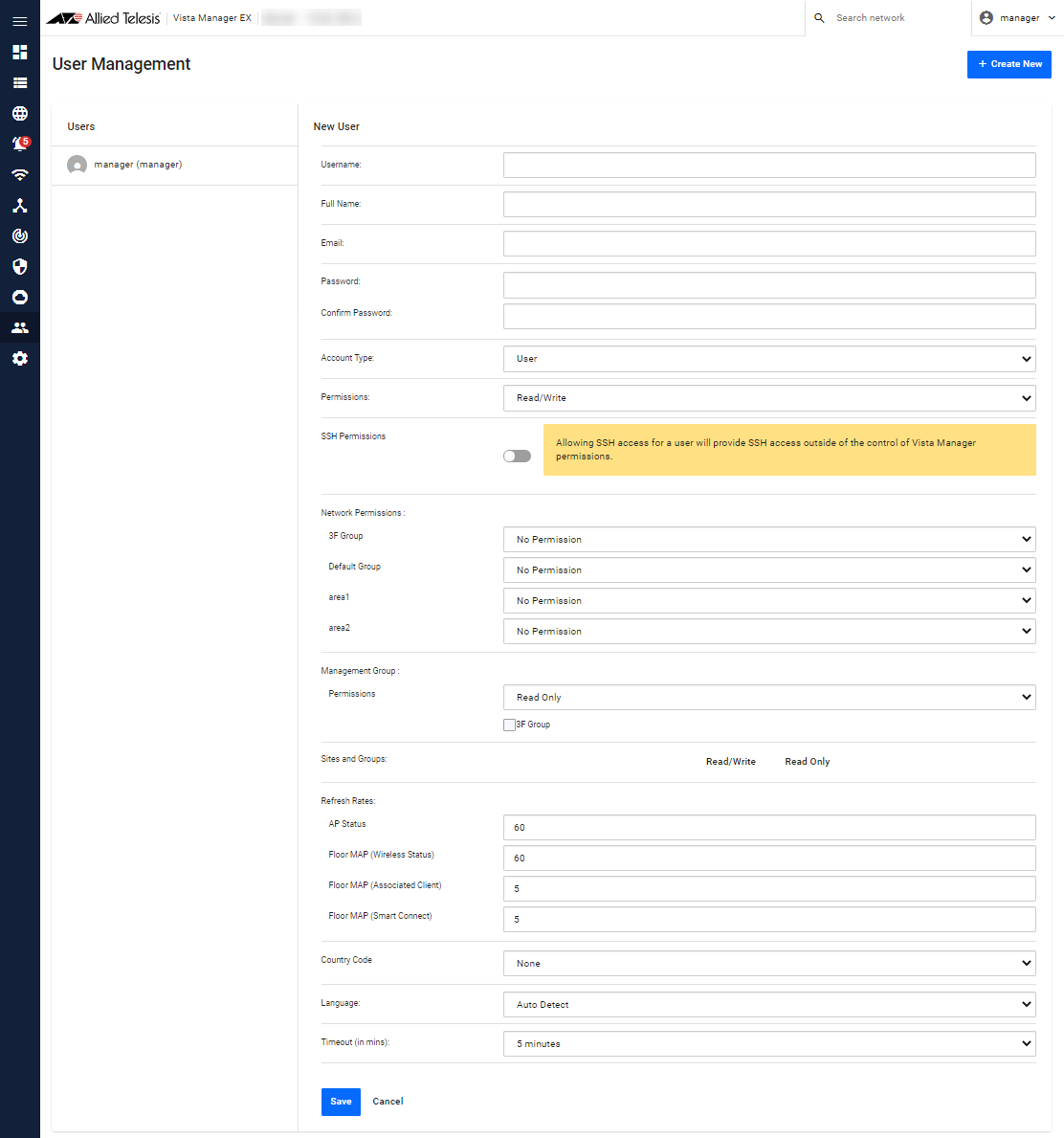Open the Timeout (in mins) dropdown

click(768, 1044)
